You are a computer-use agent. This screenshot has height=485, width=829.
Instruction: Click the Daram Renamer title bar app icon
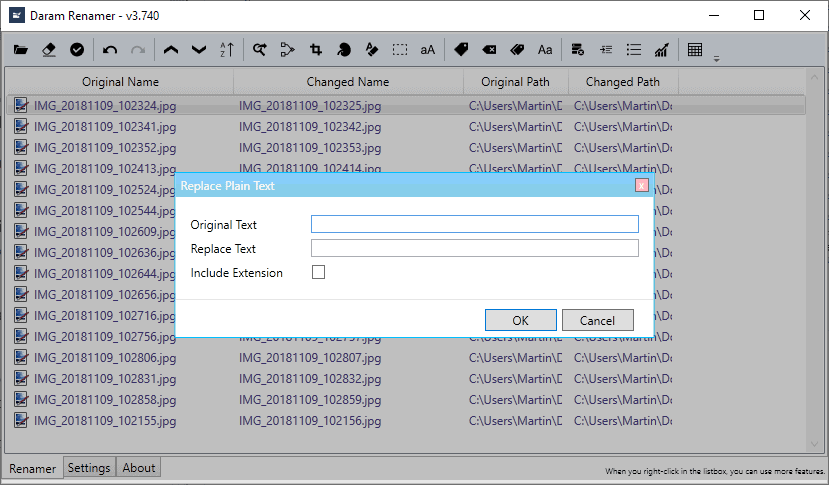(16, 15)
